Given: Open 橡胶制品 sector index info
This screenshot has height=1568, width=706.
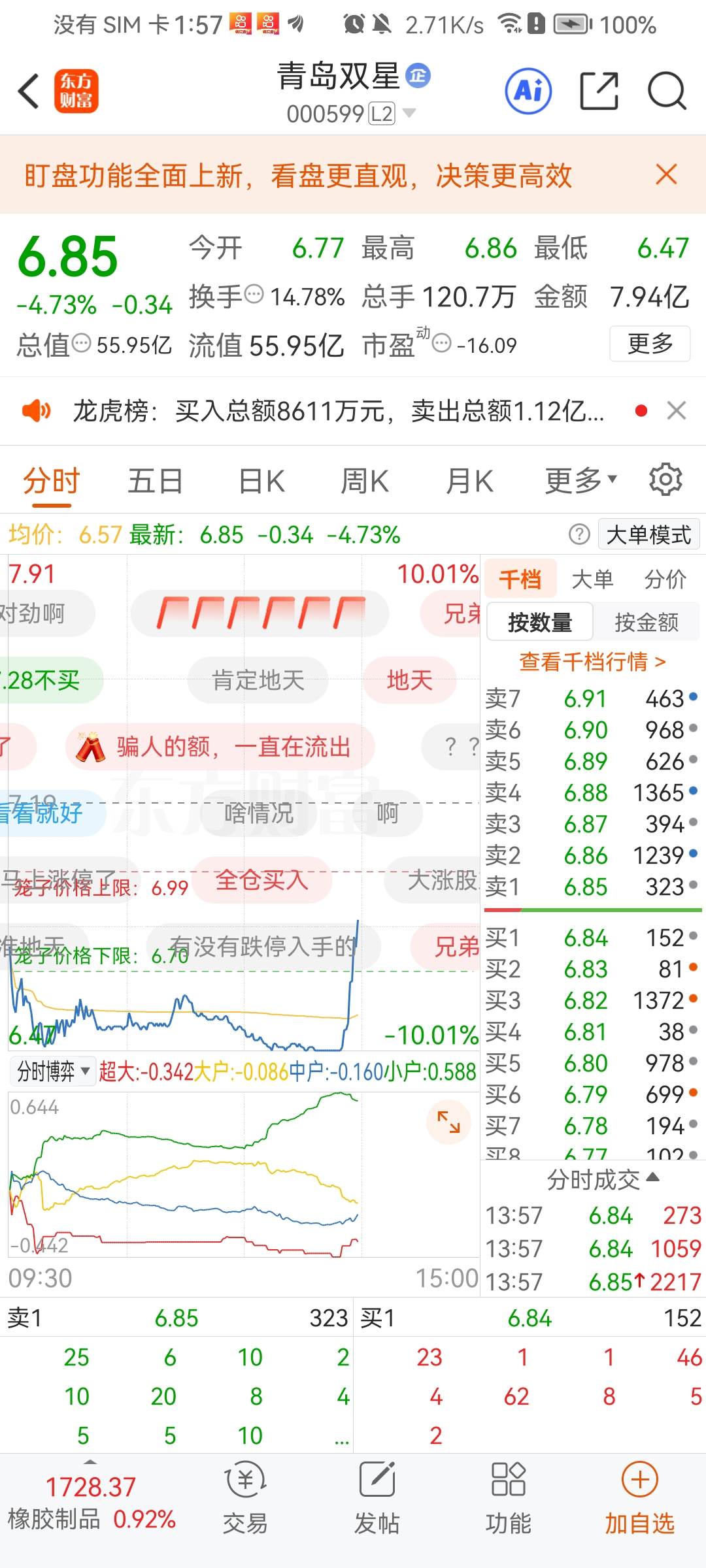Looking at the screenshot, I should coord(92,1503).
